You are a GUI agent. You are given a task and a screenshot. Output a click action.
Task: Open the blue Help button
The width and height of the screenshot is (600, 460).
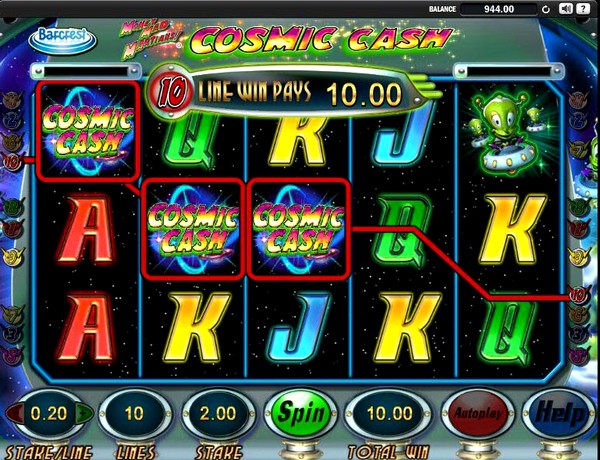pos(560,414)
